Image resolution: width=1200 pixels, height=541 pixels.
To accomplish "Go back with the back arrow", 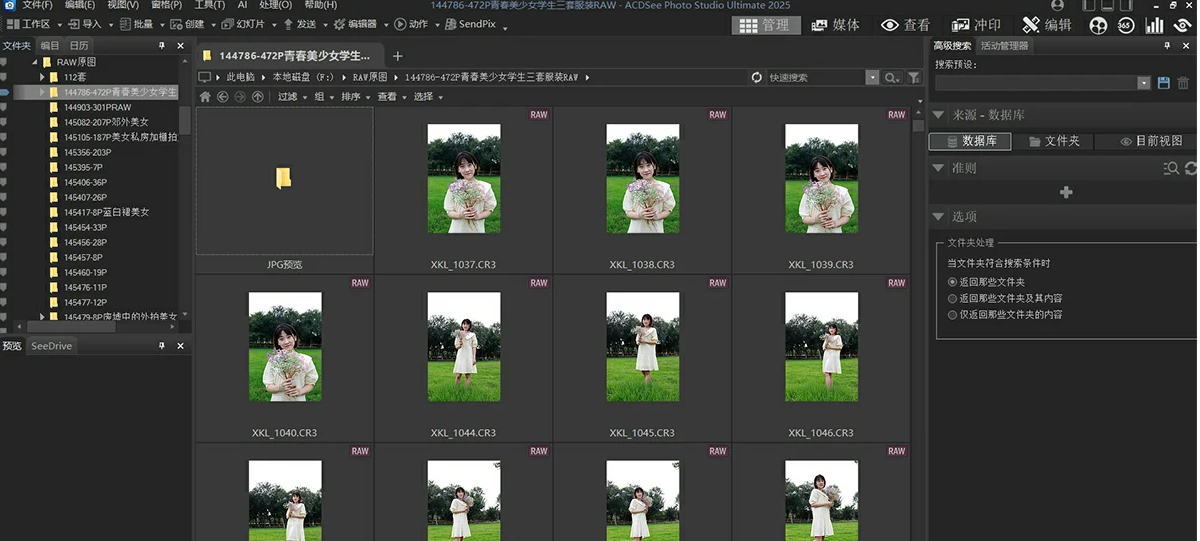I will coord(222,97).
